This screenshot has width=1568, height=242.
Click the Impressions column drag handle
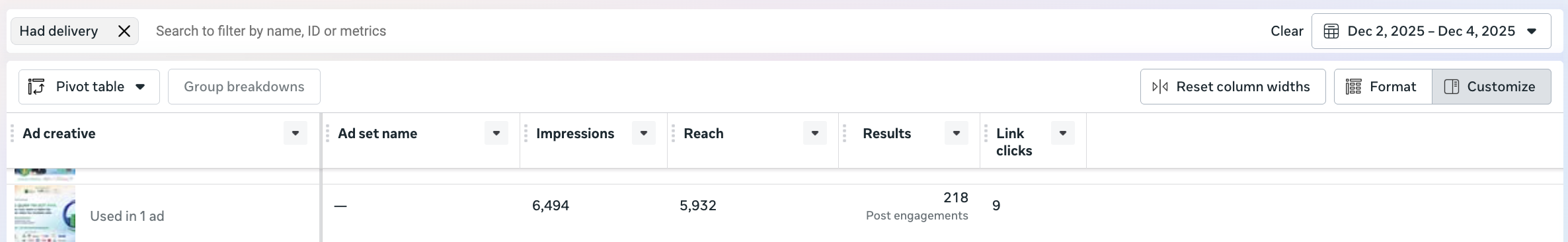[526, 134]
